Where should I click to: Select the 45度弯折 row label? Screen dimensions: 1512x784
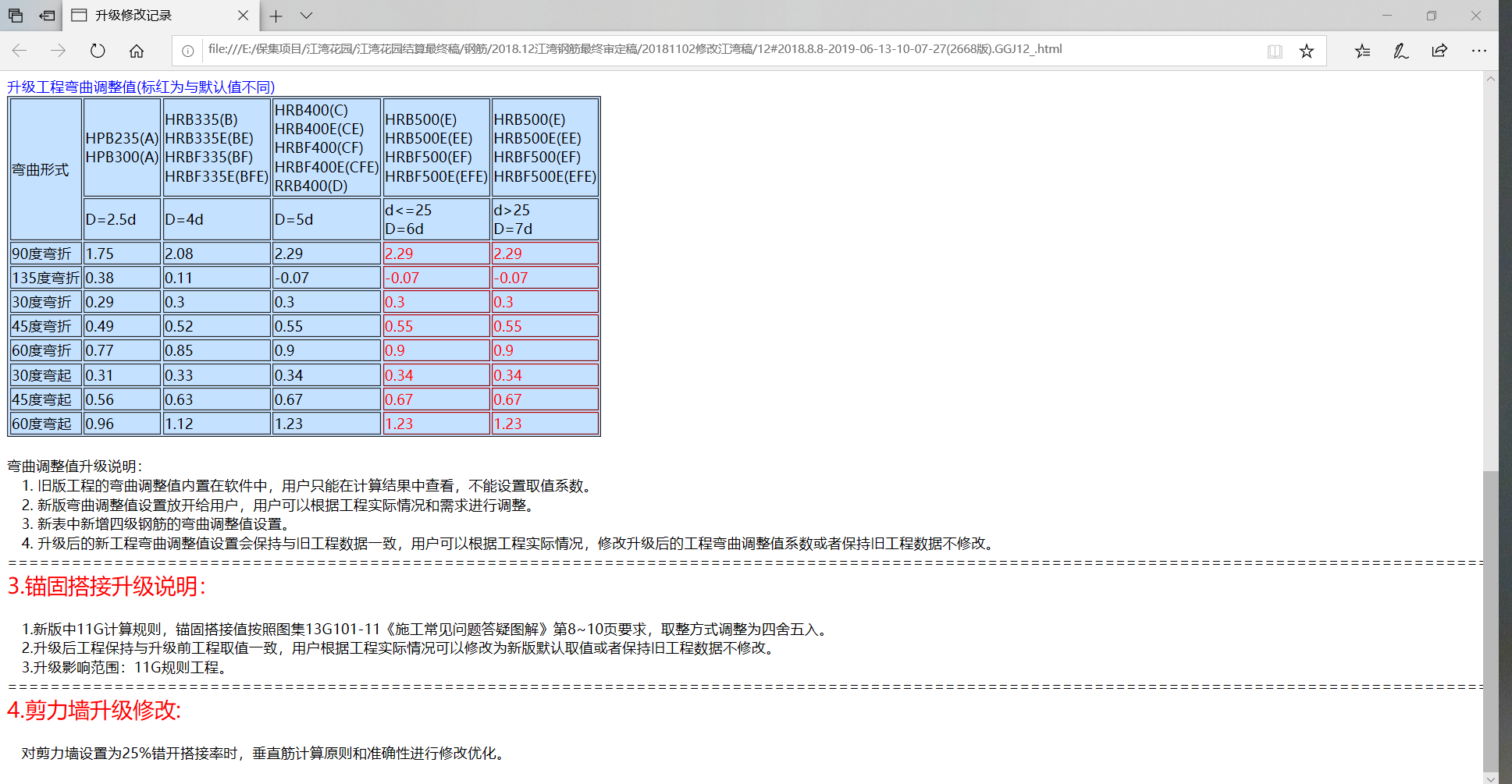pyautogui.click(x=46, y=326)
